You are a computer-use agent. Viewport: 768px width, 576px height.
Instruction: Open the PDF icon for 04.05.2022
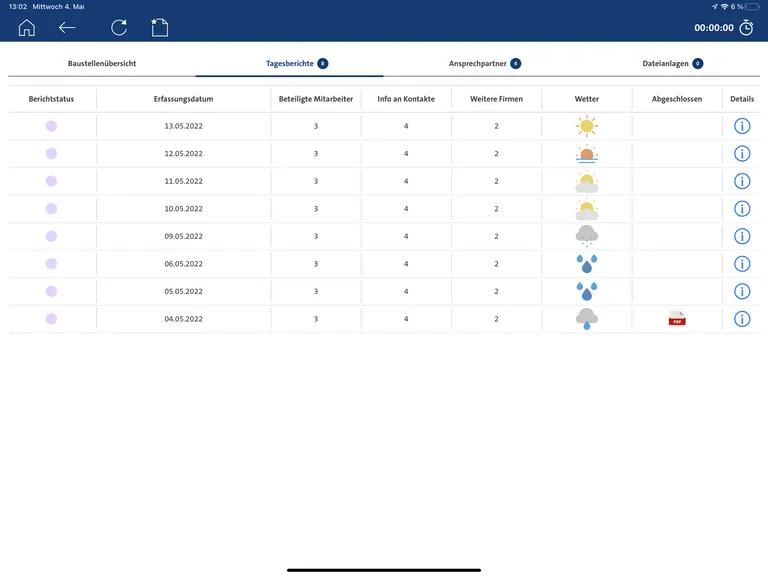point(677,319)
